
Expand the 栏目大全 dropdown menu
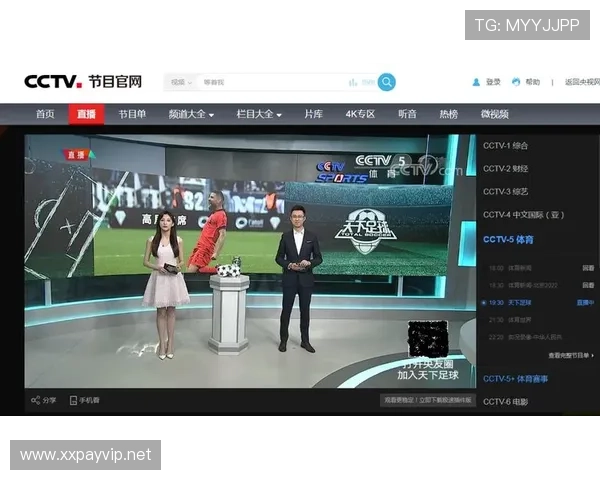pos(258,114)
